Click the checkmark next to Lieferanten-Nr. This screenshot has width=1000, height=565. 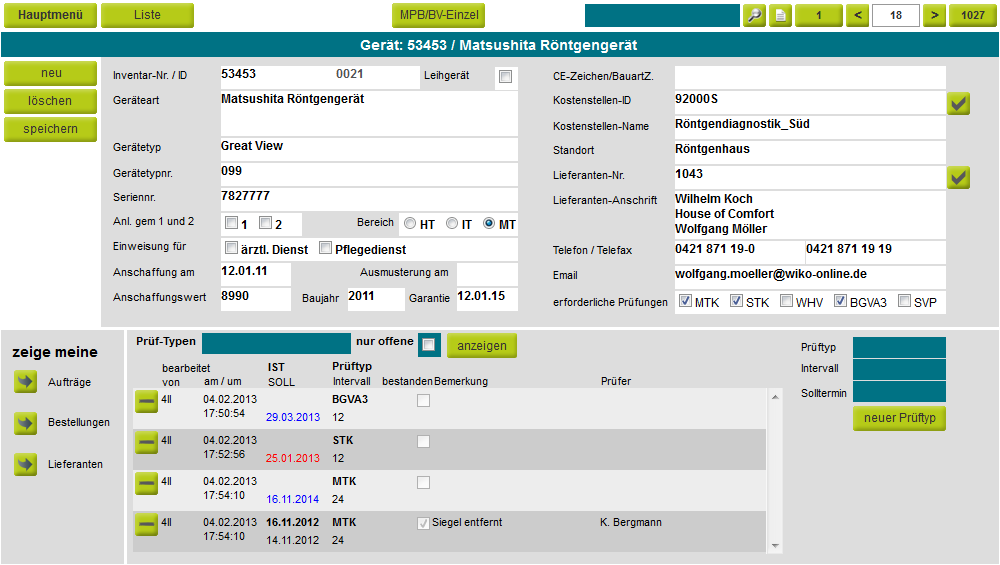click(x=958, y=177)
